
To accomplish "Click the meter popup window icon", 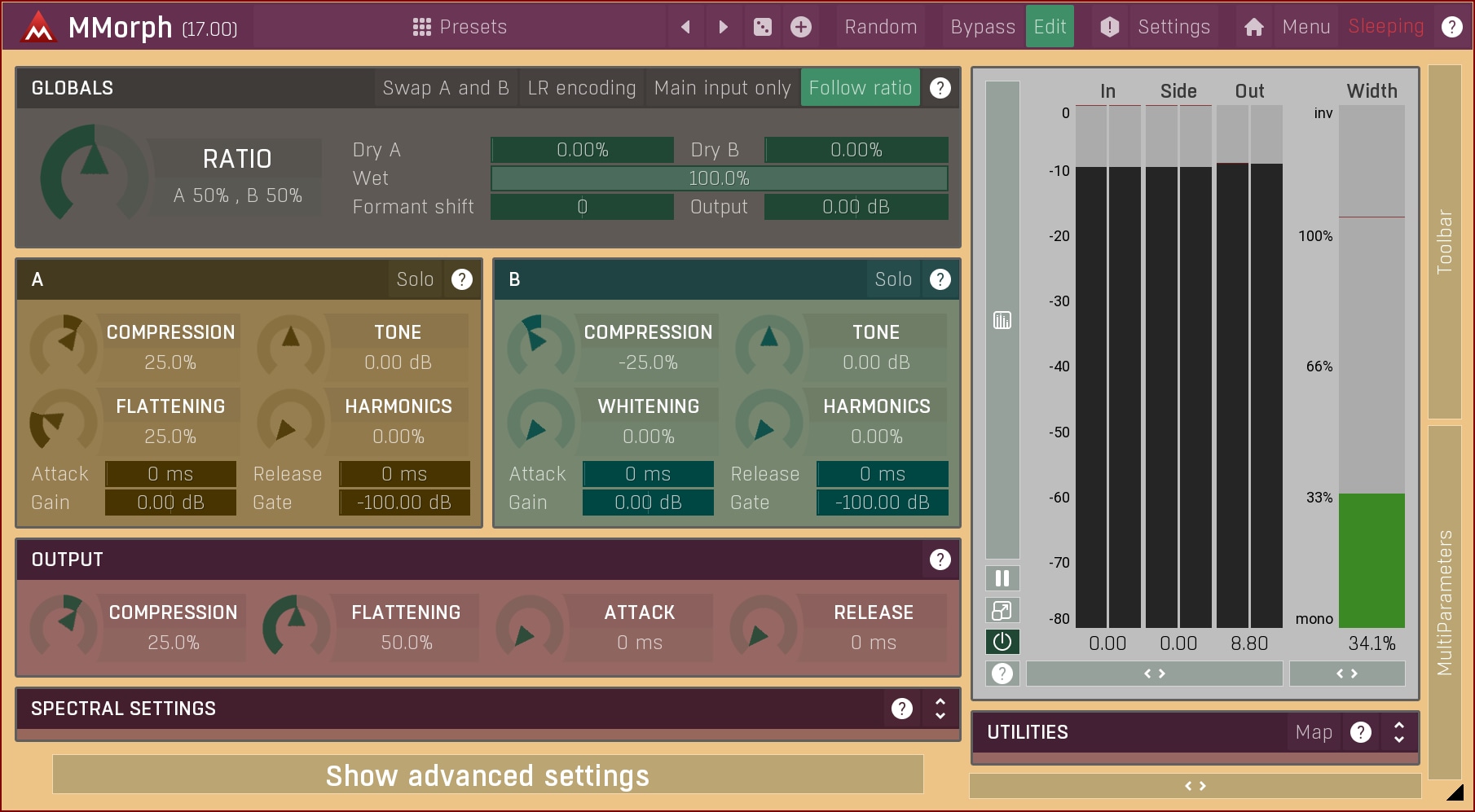I will 1002,610.
